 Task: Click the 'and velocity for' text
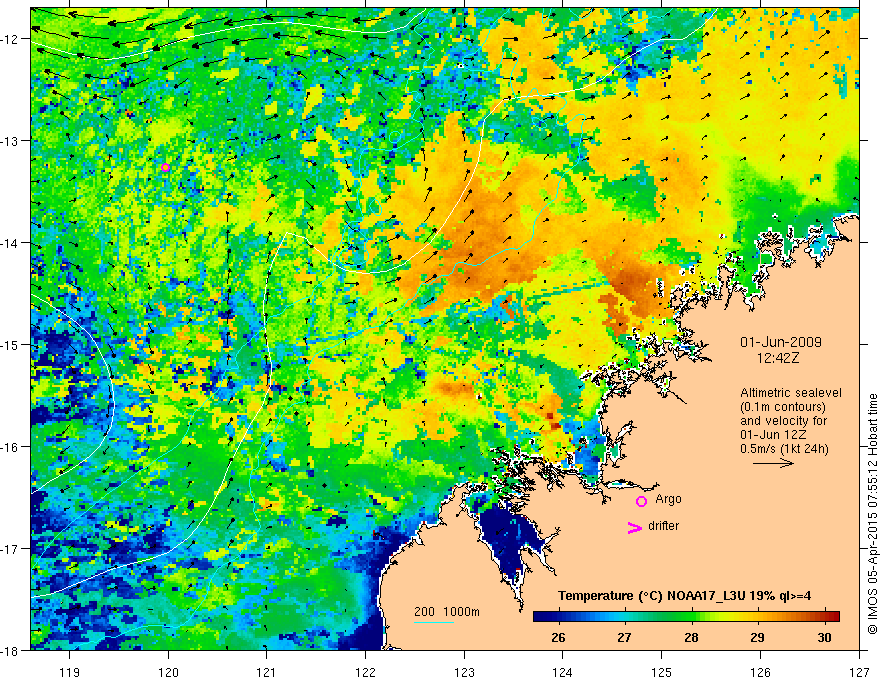click(x=783, y=420)
